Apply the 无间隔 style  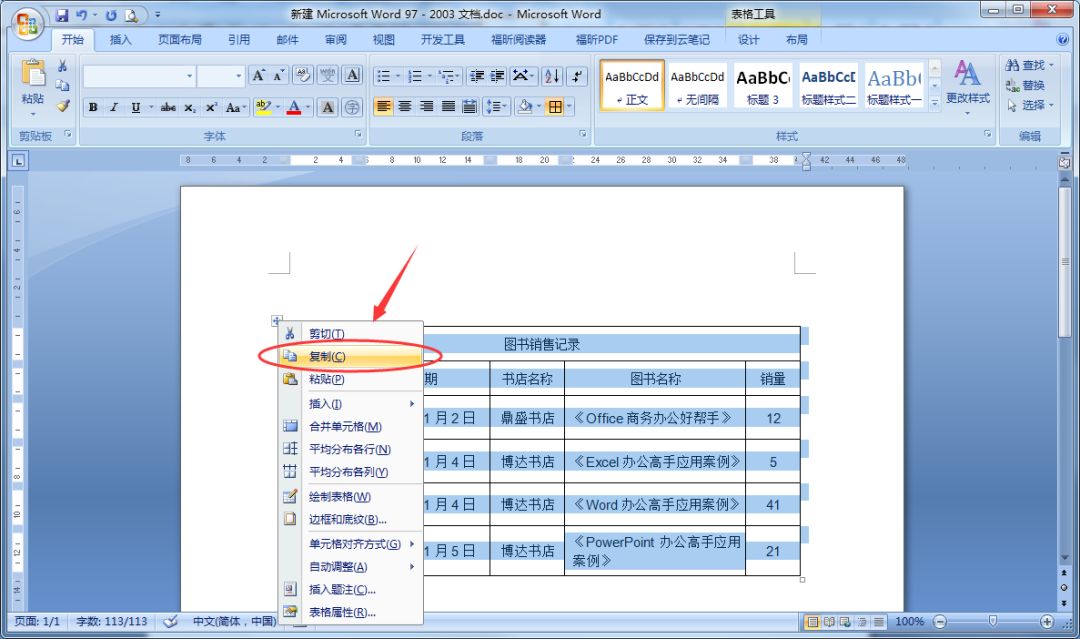pos(697,85)
